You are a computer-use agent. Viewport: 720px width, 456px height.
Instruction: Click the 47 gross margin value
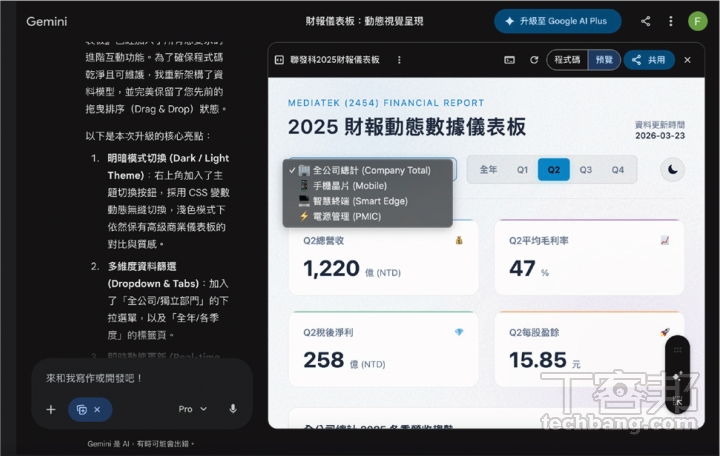(x=522, y=269)
